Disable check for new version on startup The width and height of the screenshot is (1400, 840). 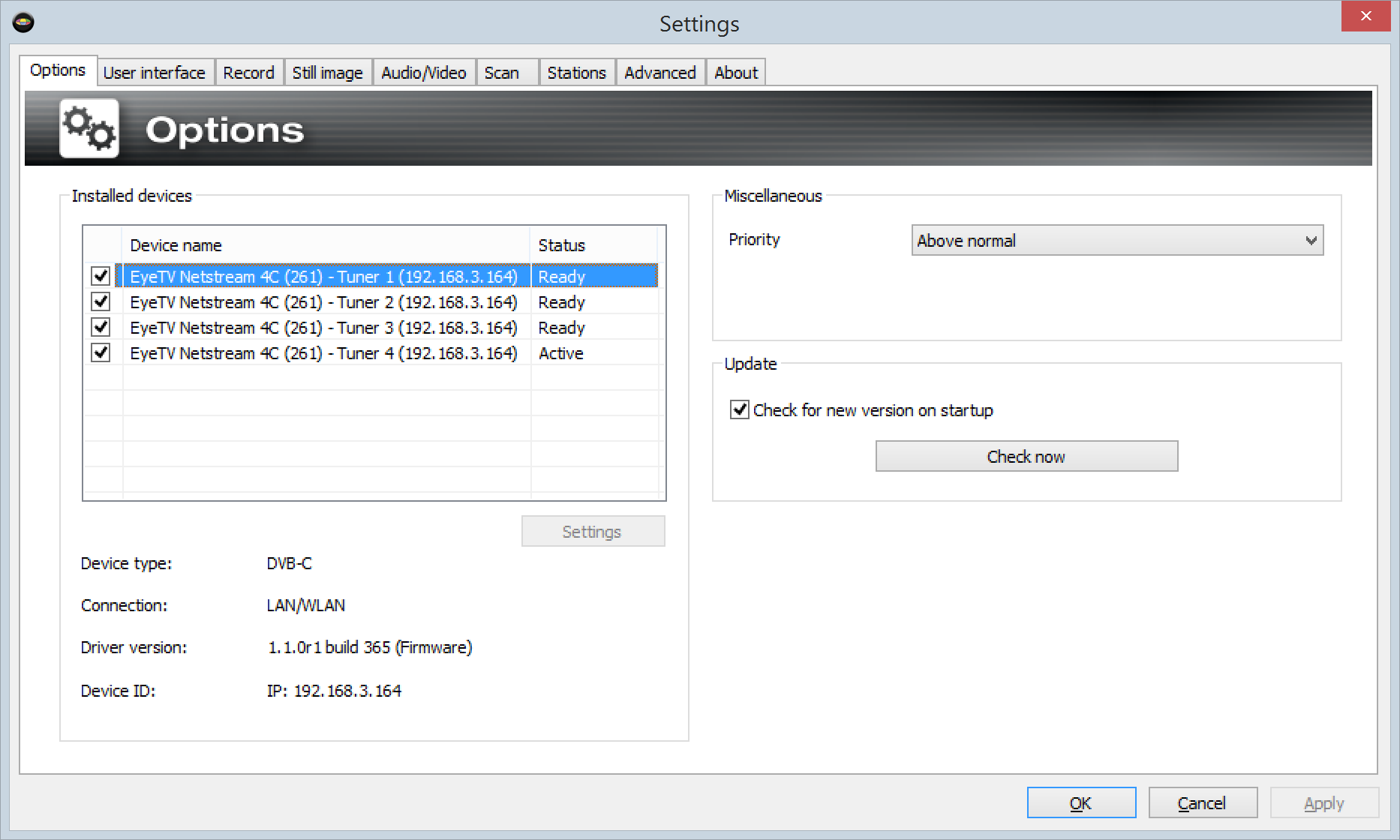pyautogui.click(x=739, y=409)
